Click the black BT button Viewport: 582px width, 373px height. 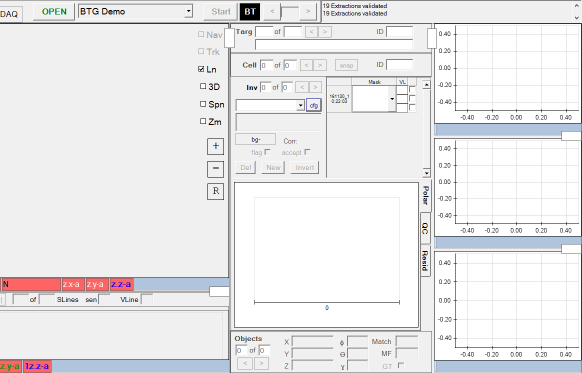pyautogui.click(x=250, y=12)
